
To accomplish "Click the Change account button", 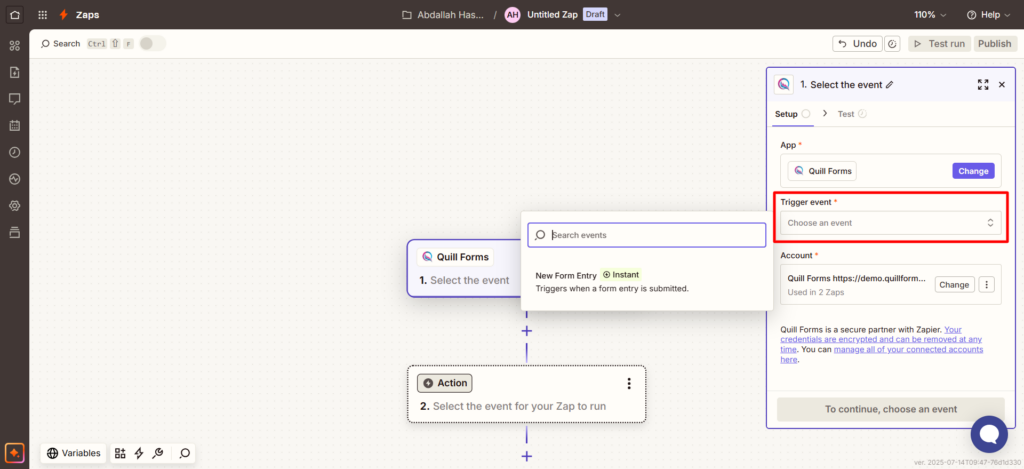I will pos(954,284).
